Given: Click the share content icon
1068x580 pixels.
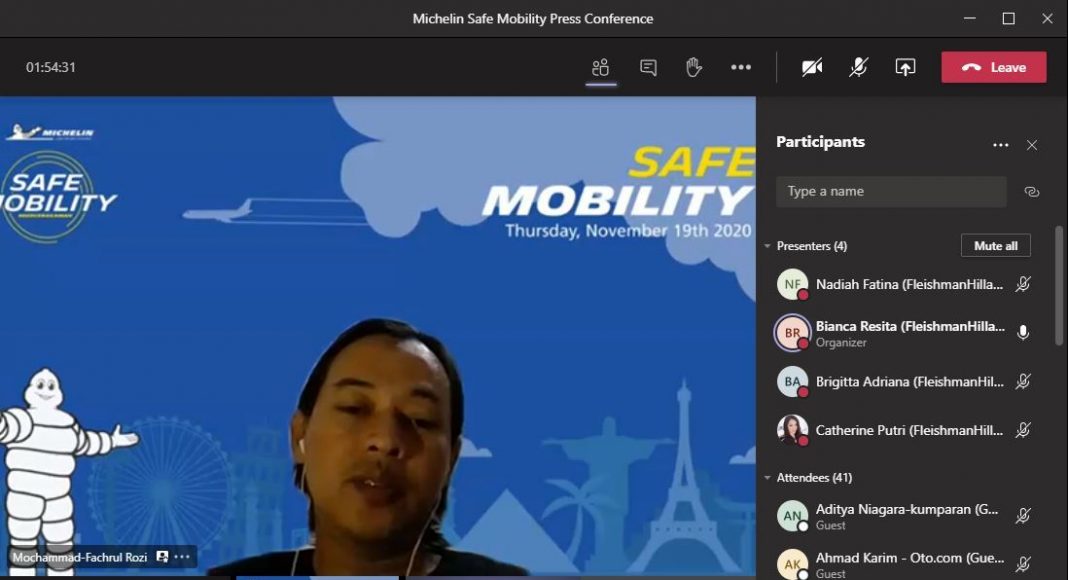Looking at the screenshot, I should 905,68.
